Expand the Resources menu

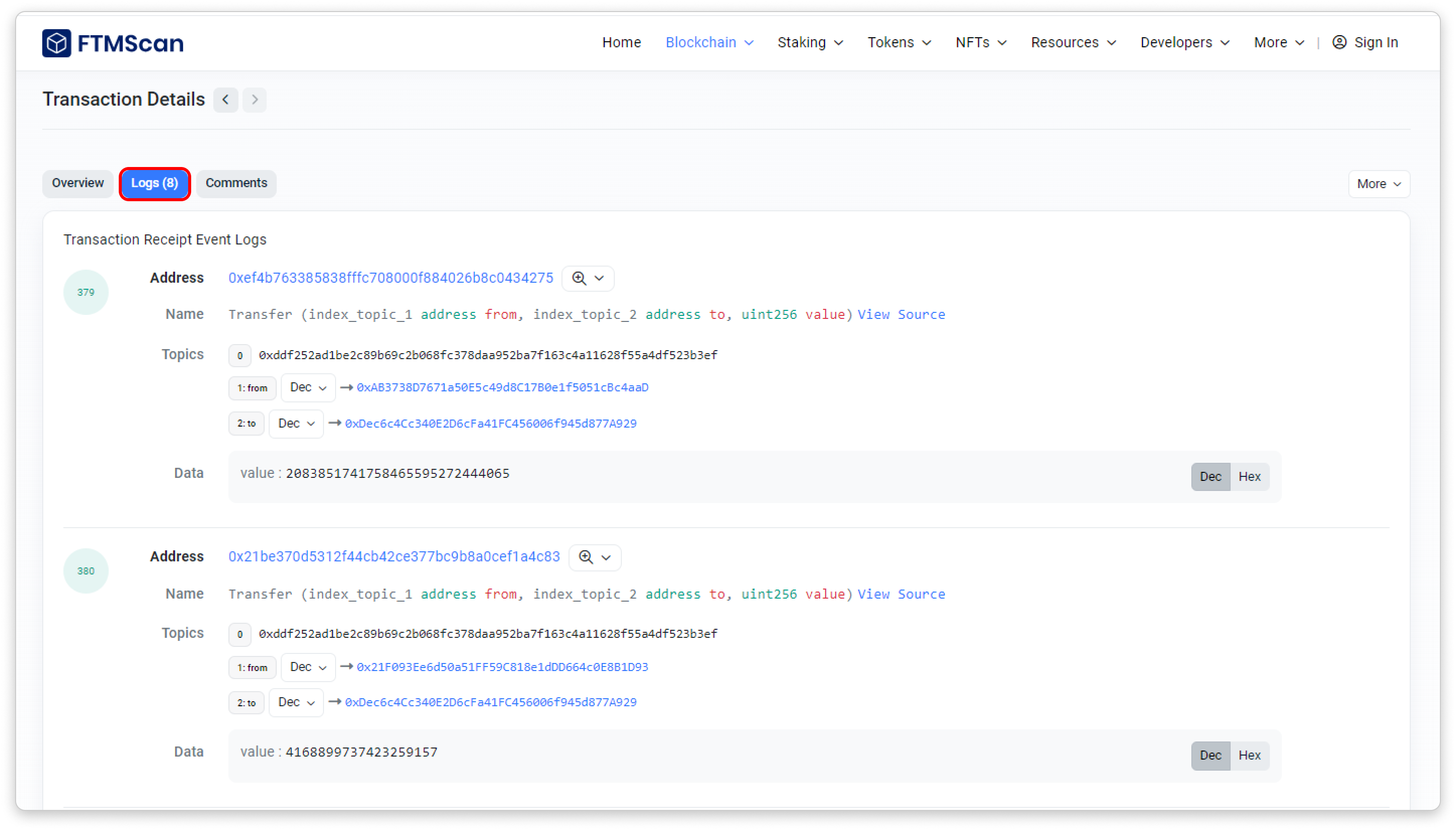coord(1073,42)
